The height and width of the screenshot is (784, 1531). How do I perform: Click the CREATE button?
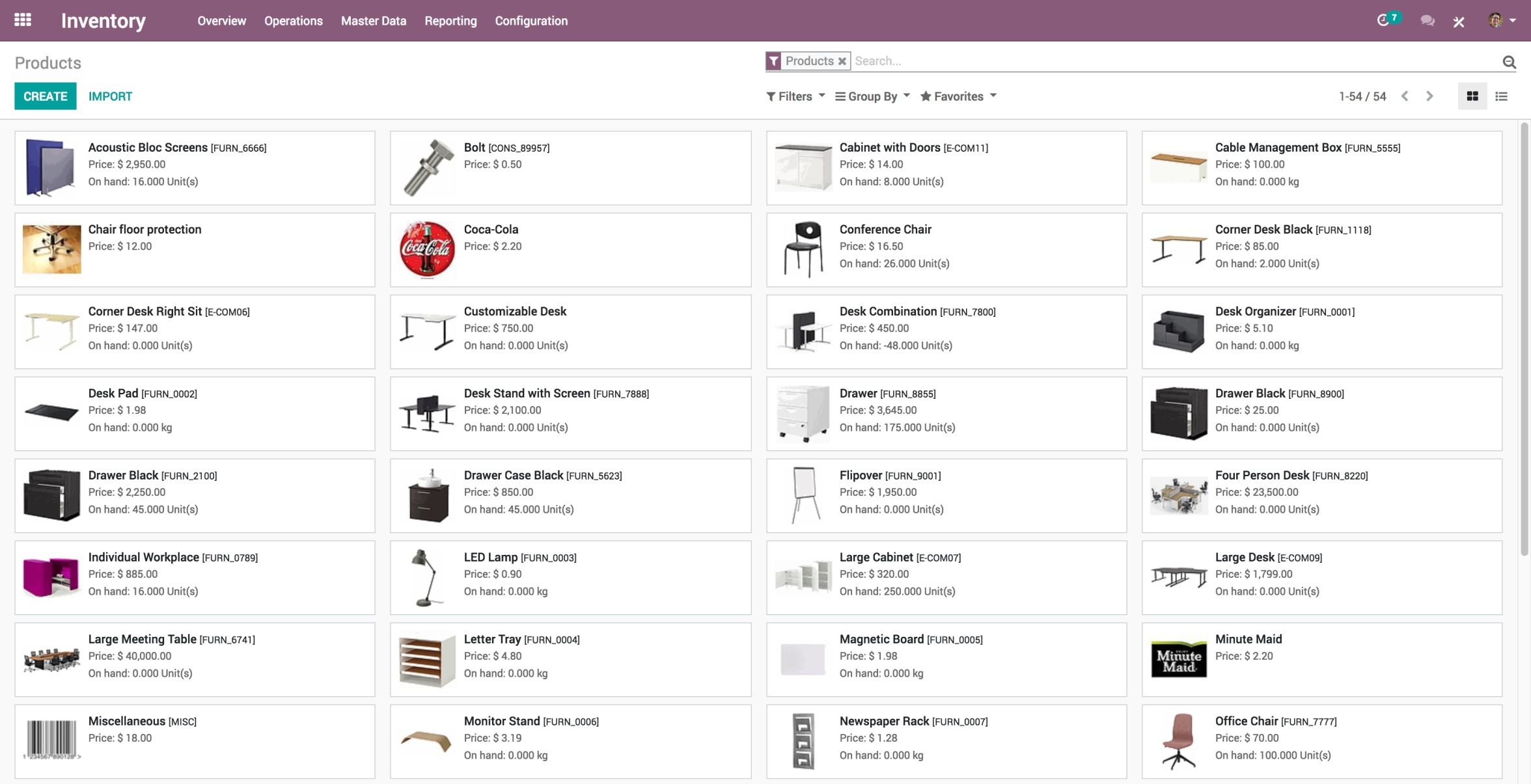[x=45, y=96]
